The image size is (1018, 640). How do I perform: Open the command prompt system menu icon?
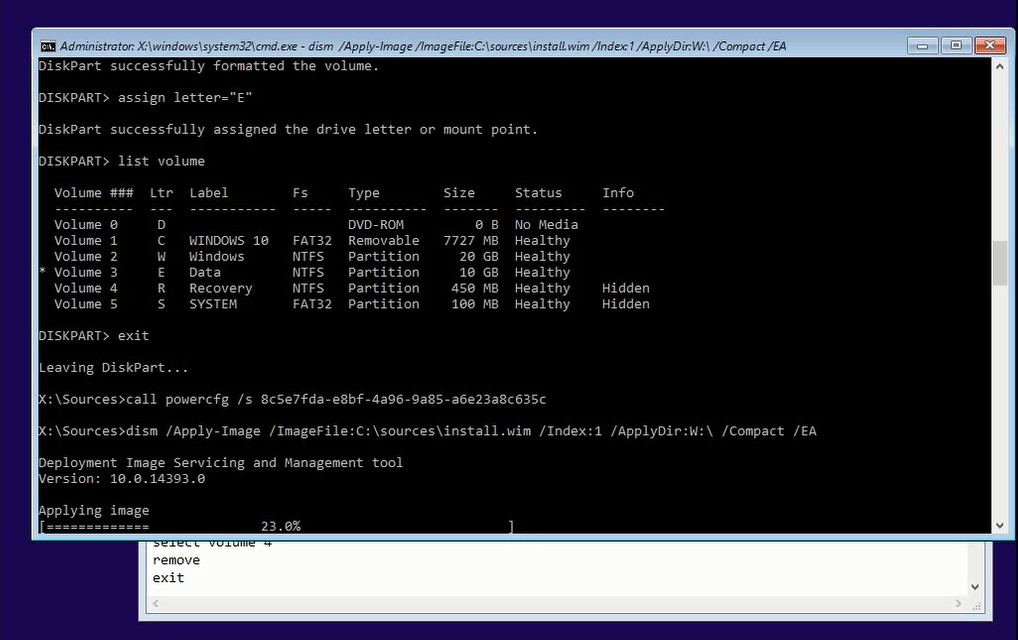[46, 45]
